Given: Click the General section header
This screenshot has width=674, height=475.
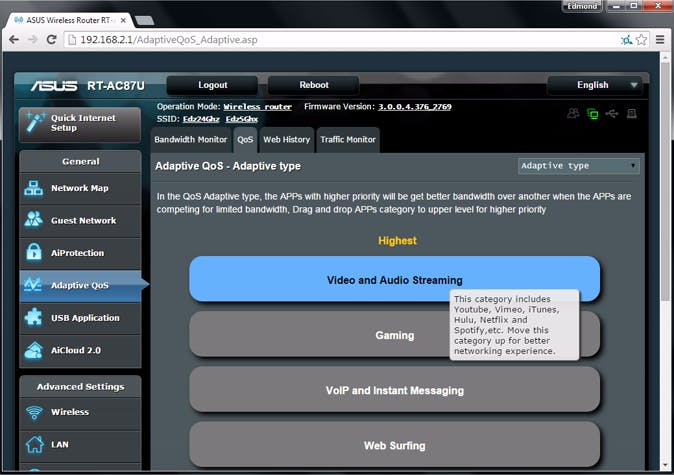Looking at the screenshot, I should 80,162.
